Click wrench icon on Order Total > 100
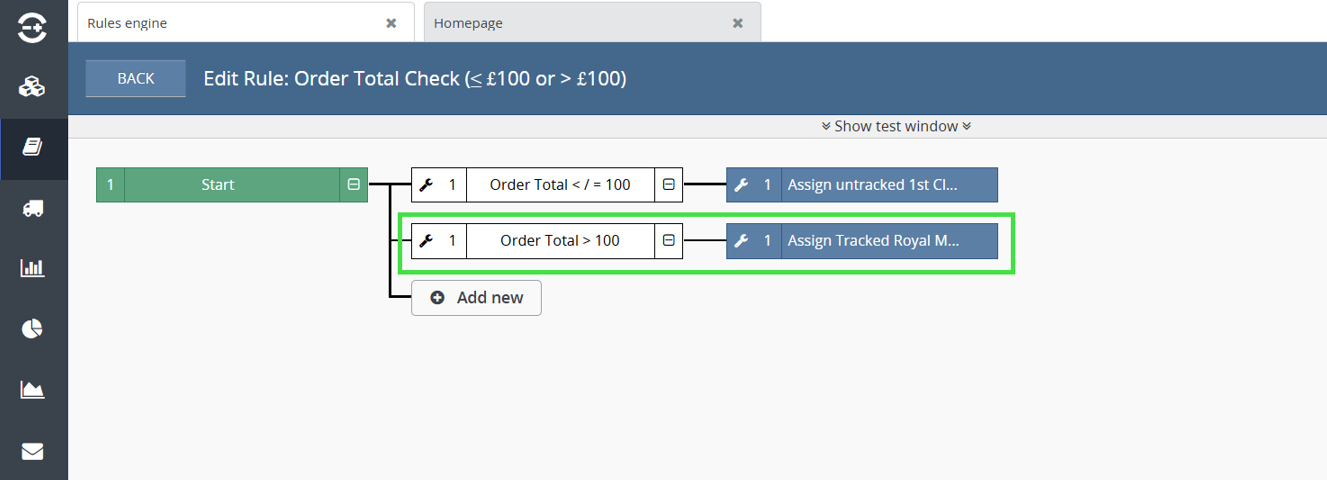 point(426,241)
